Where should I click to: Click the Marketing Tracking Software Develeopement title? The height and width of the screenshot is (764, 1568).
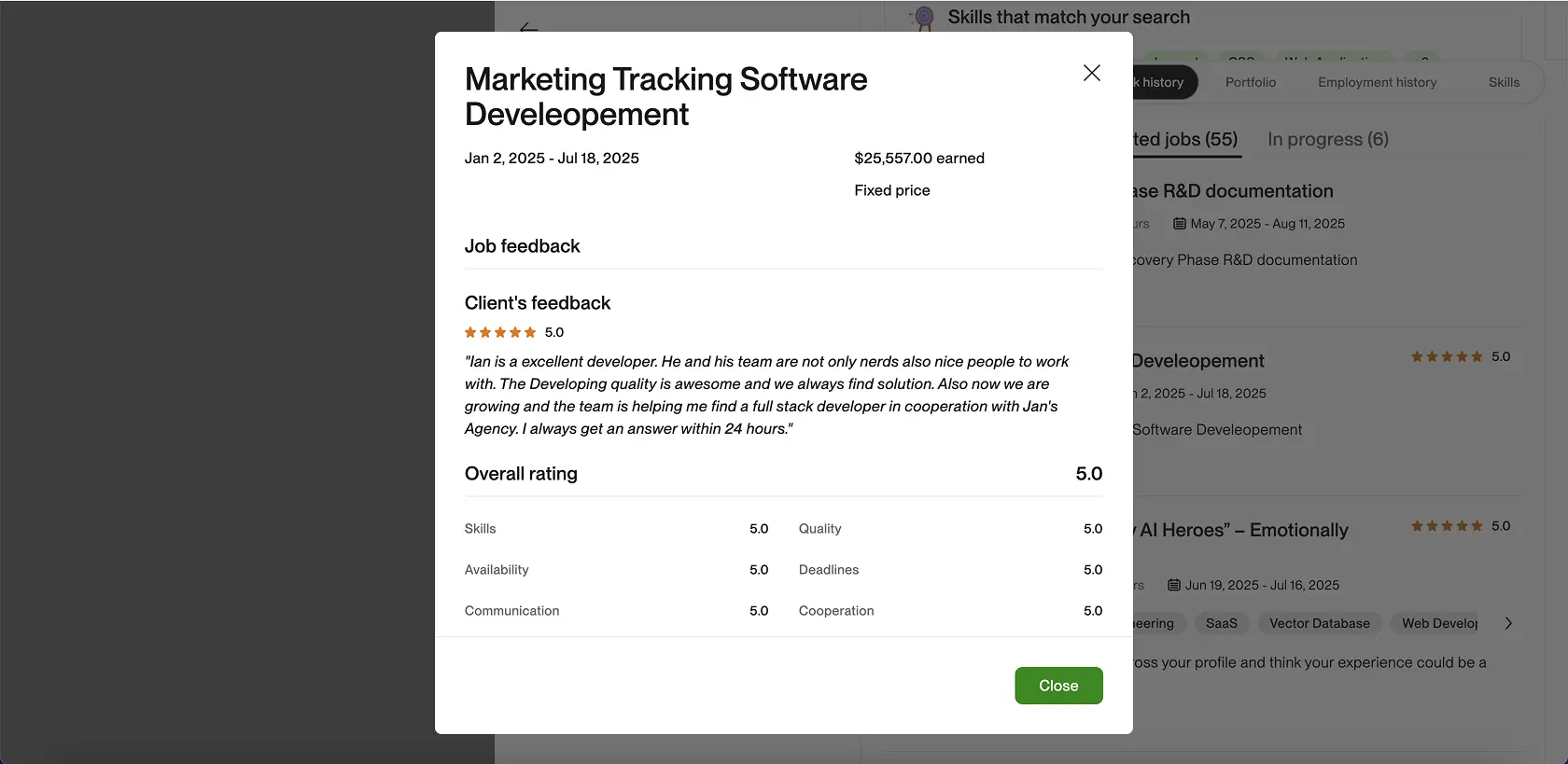click(665, 96)
